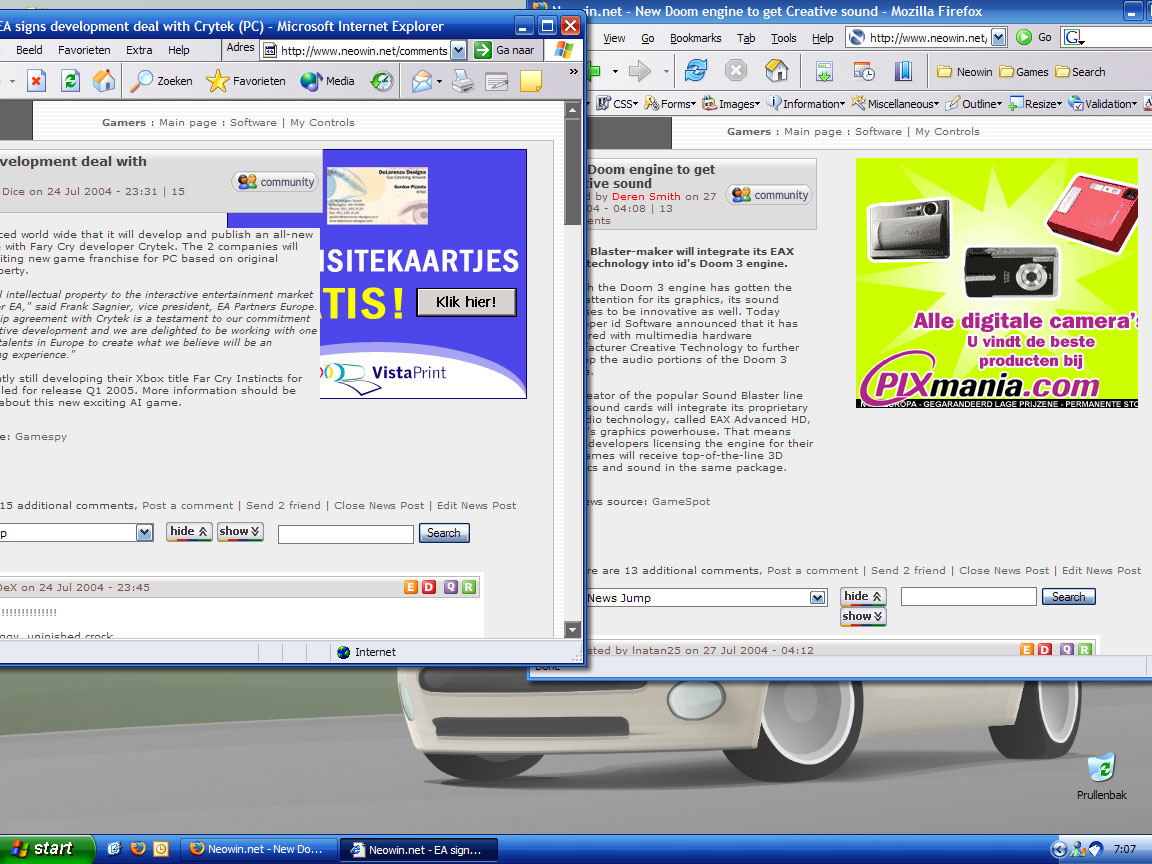
Task: Open the Media pane in Internet Explorer
Action: (x=328, y=81)
